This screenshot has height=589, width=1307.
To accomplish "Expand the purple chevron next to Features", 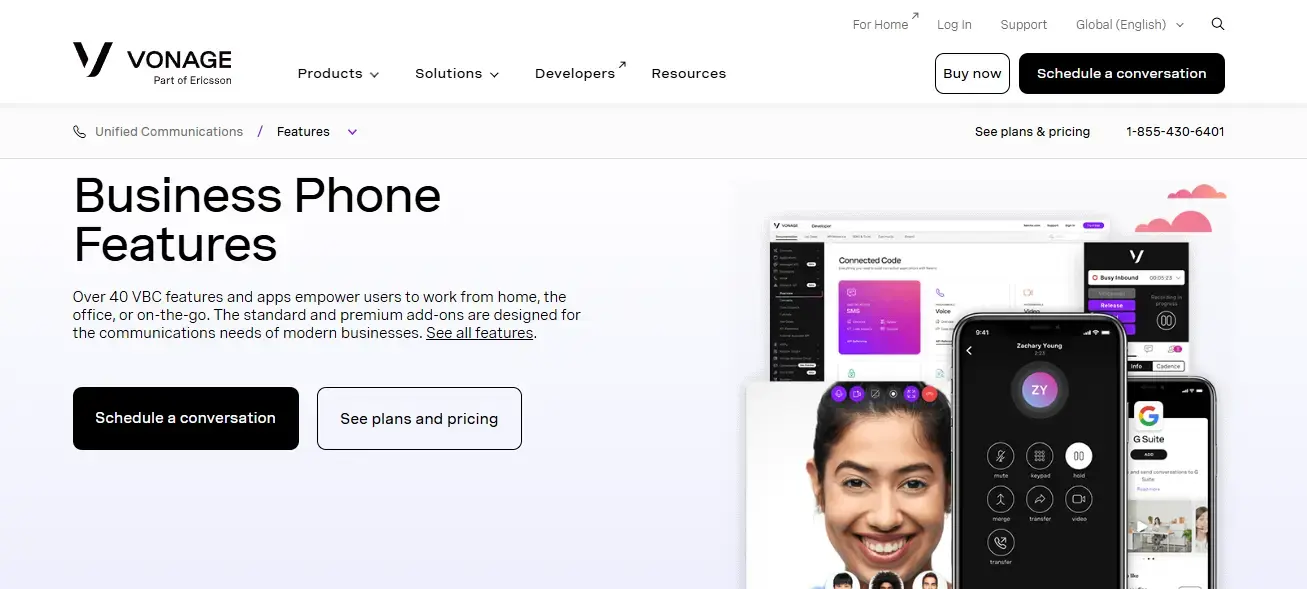I will coord(352,132).
